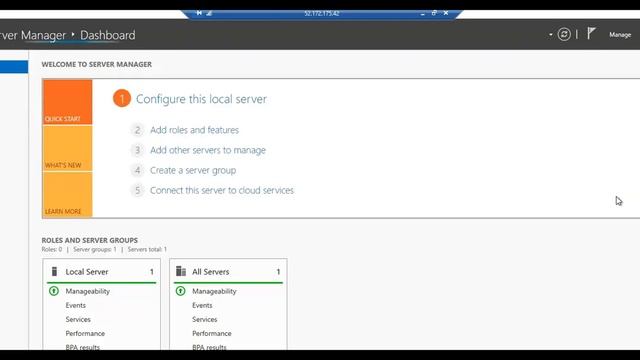The height and width of the screenshot is (360, 640).
Task: Click the Roles and Server Groups heading
Action: tap(89, 240)
